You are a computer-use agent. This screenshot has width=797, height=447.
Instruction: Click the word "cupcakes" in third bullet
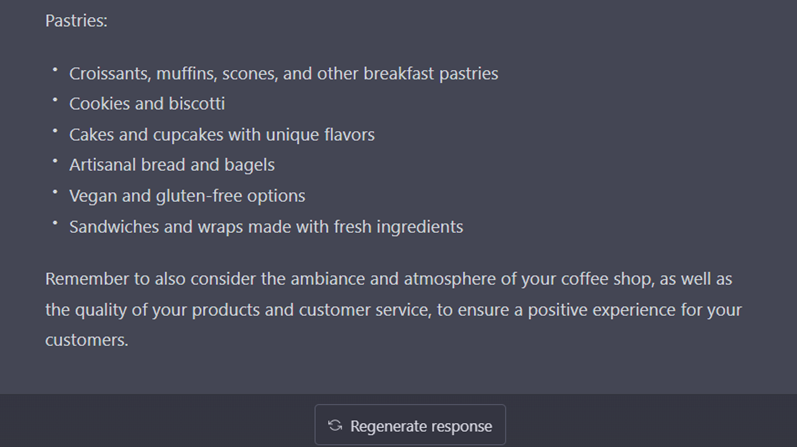195,135
